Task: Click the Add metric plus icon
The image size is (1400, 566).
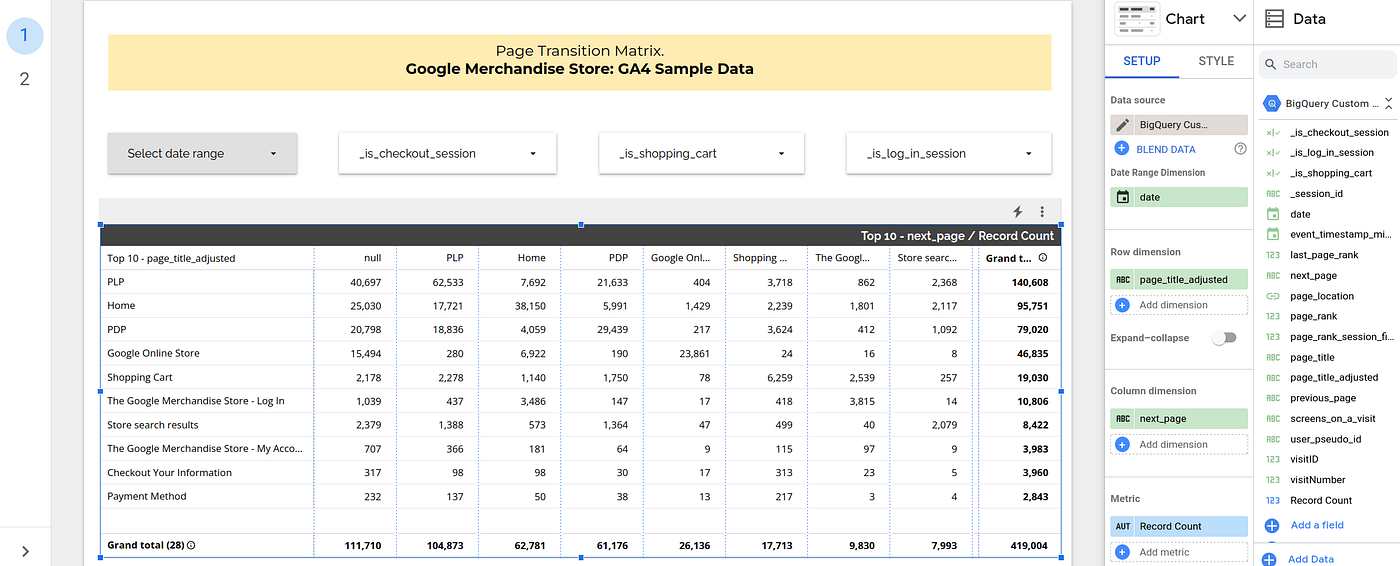Action: [x=1122, y=552]
